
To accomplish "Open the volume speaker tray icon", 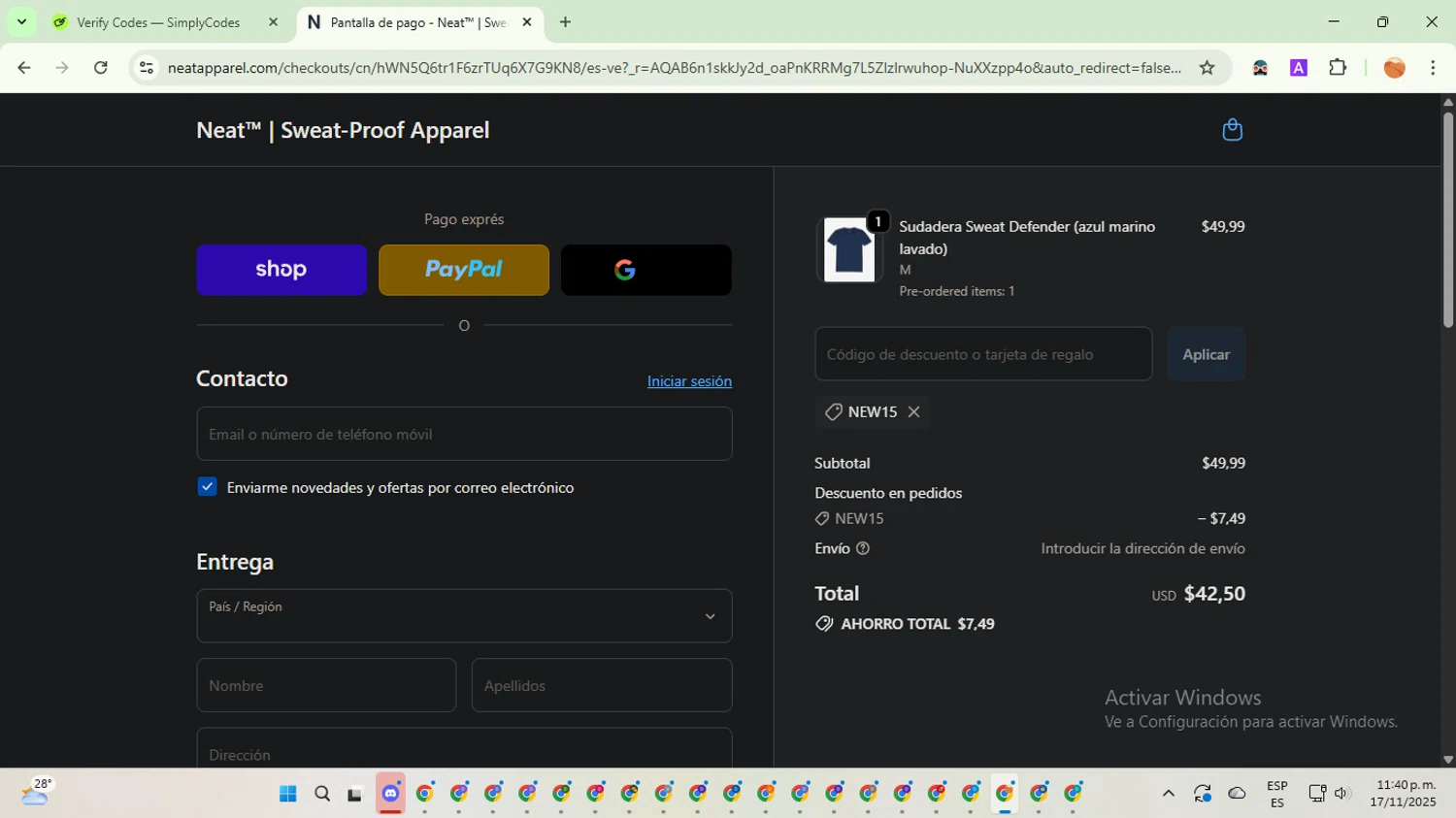I will coord(1342,794).
